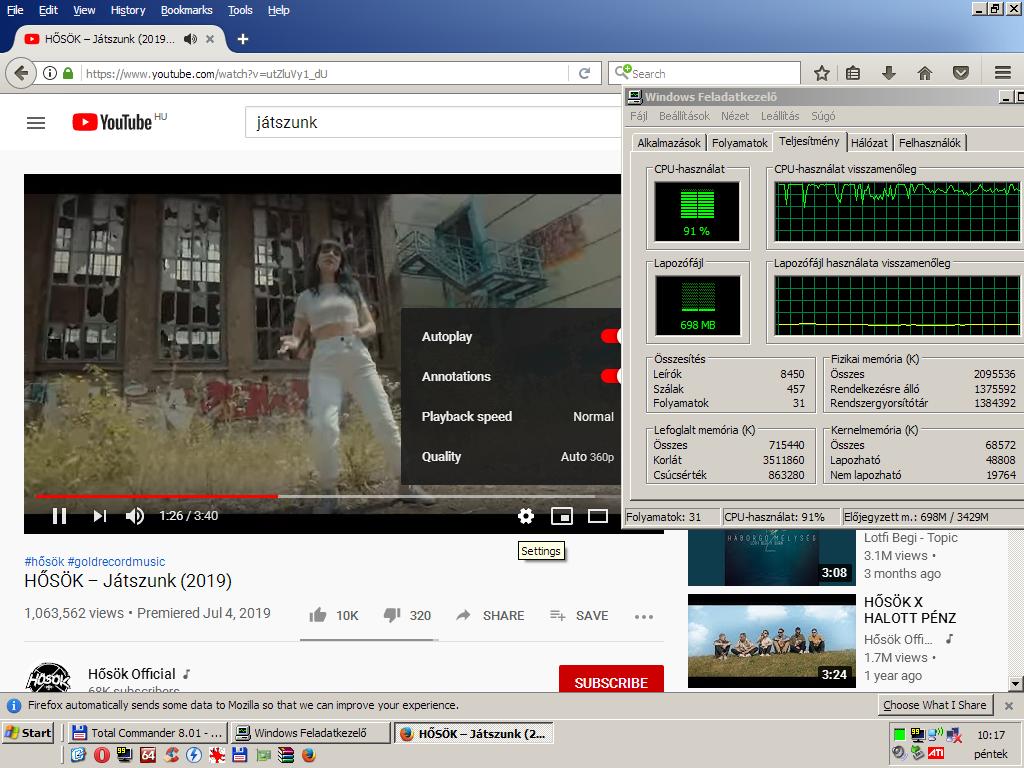1024x768 pixels.
Task: Expand the more actions ellipsis below the video
Action: pos(643,616)
